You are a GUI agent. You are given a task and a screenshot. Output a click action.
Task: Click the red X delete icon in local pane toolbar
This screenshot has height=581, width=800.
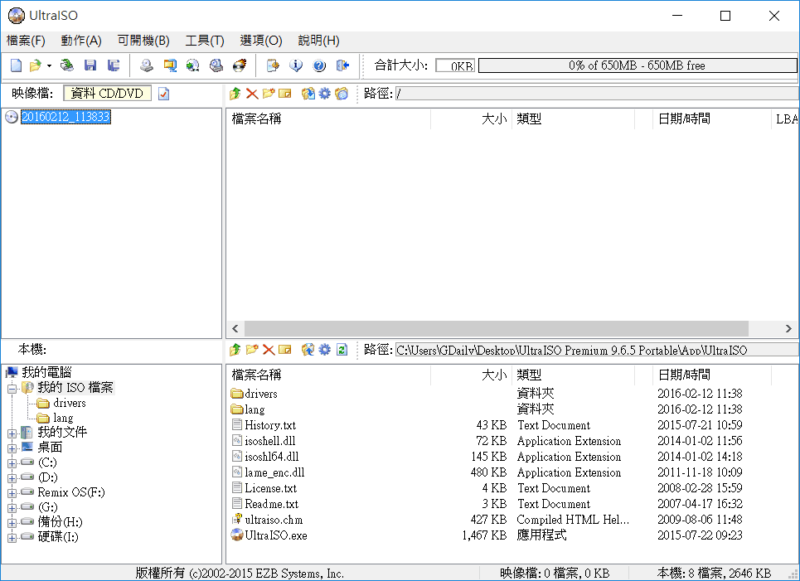[268, 349]
